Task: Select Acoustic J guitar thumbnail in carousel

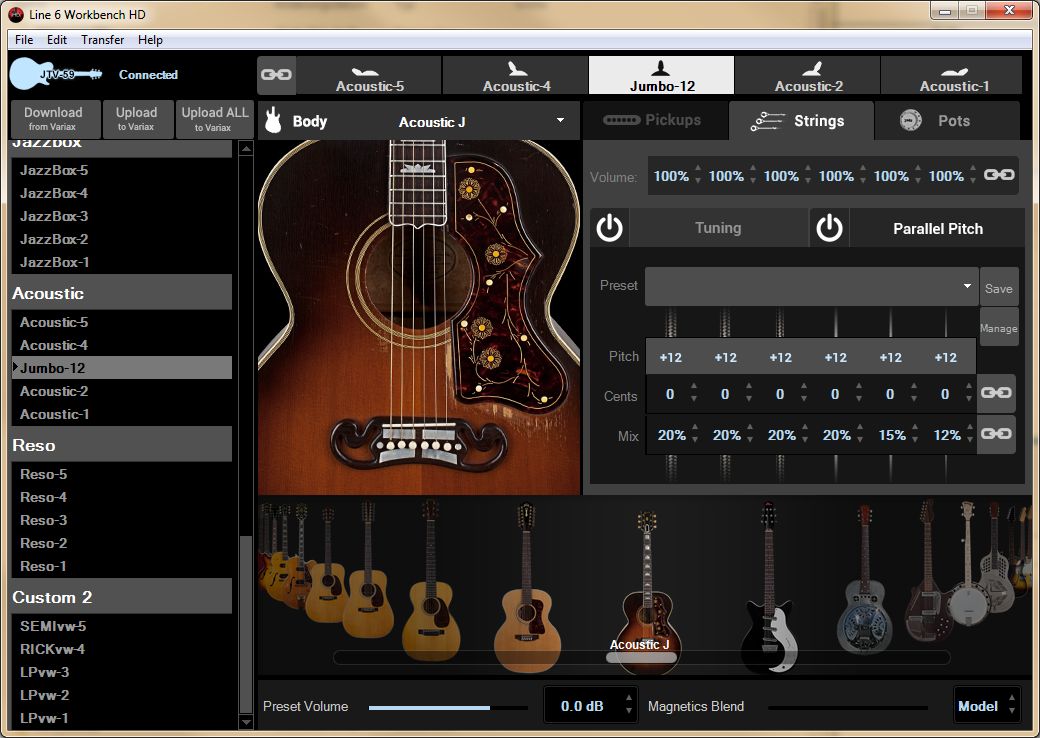Action: (647, 590)
